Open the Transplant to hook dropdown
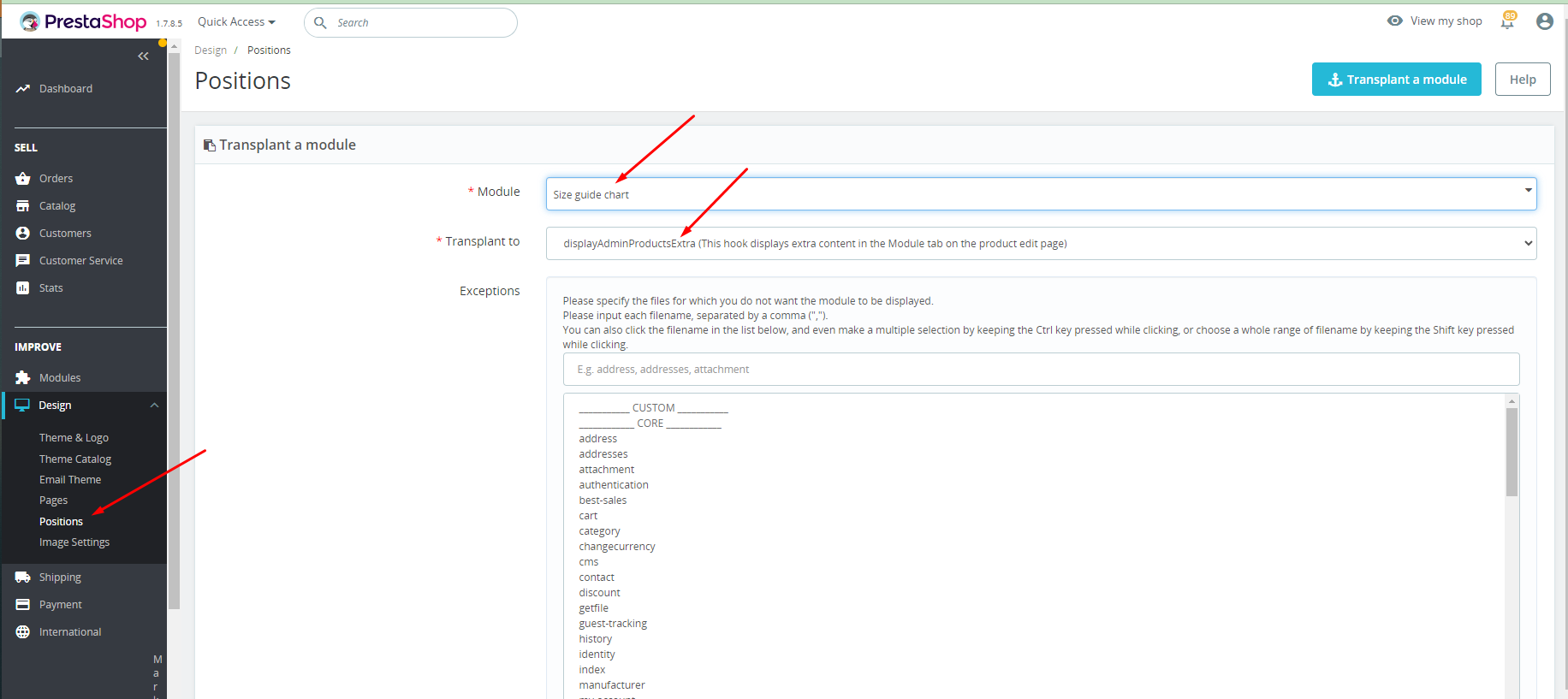This screenshot has height=699, width=1568. (1042, 244)
